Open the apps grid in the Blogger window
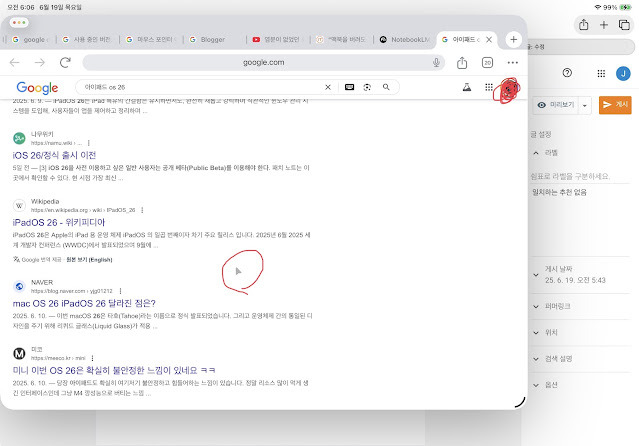The width and height of the screenshot is (639, 446). [x=601, y=73]
